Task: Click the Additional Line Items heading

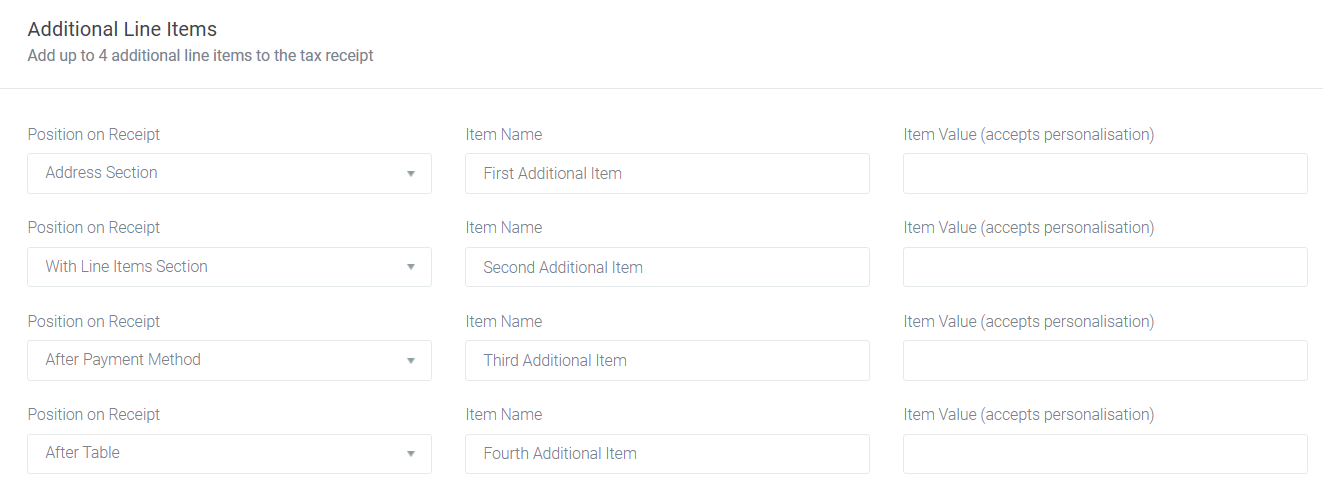Action: click(x=122, y=29)
